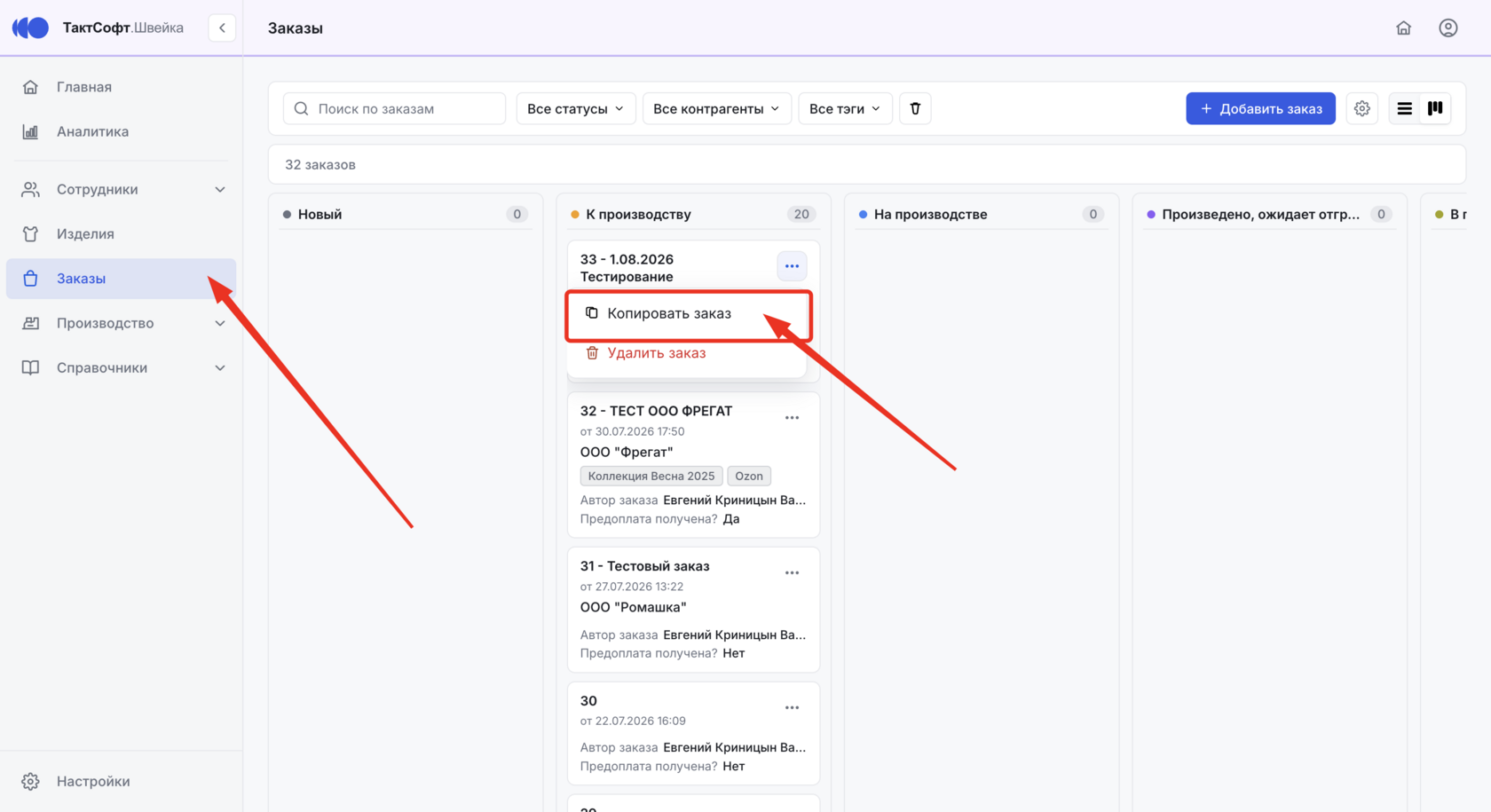Open order 33 - 1.08.2026 title
The height and width of the screenshot is (812, 1491).
pyautogui.click(x=627, y=259)
